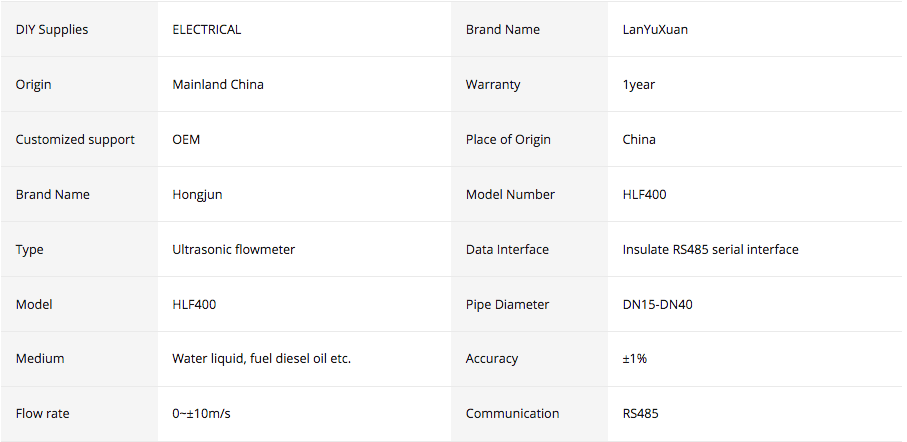Screen dimensions: 907x442
Task: Select the ELECTRICAL value text
Action: click(207, 30)
